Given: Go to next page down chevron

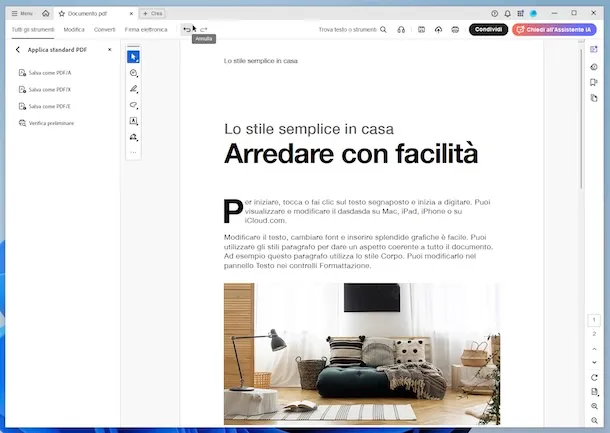Looking at the screenshot, I should (594, 362).
